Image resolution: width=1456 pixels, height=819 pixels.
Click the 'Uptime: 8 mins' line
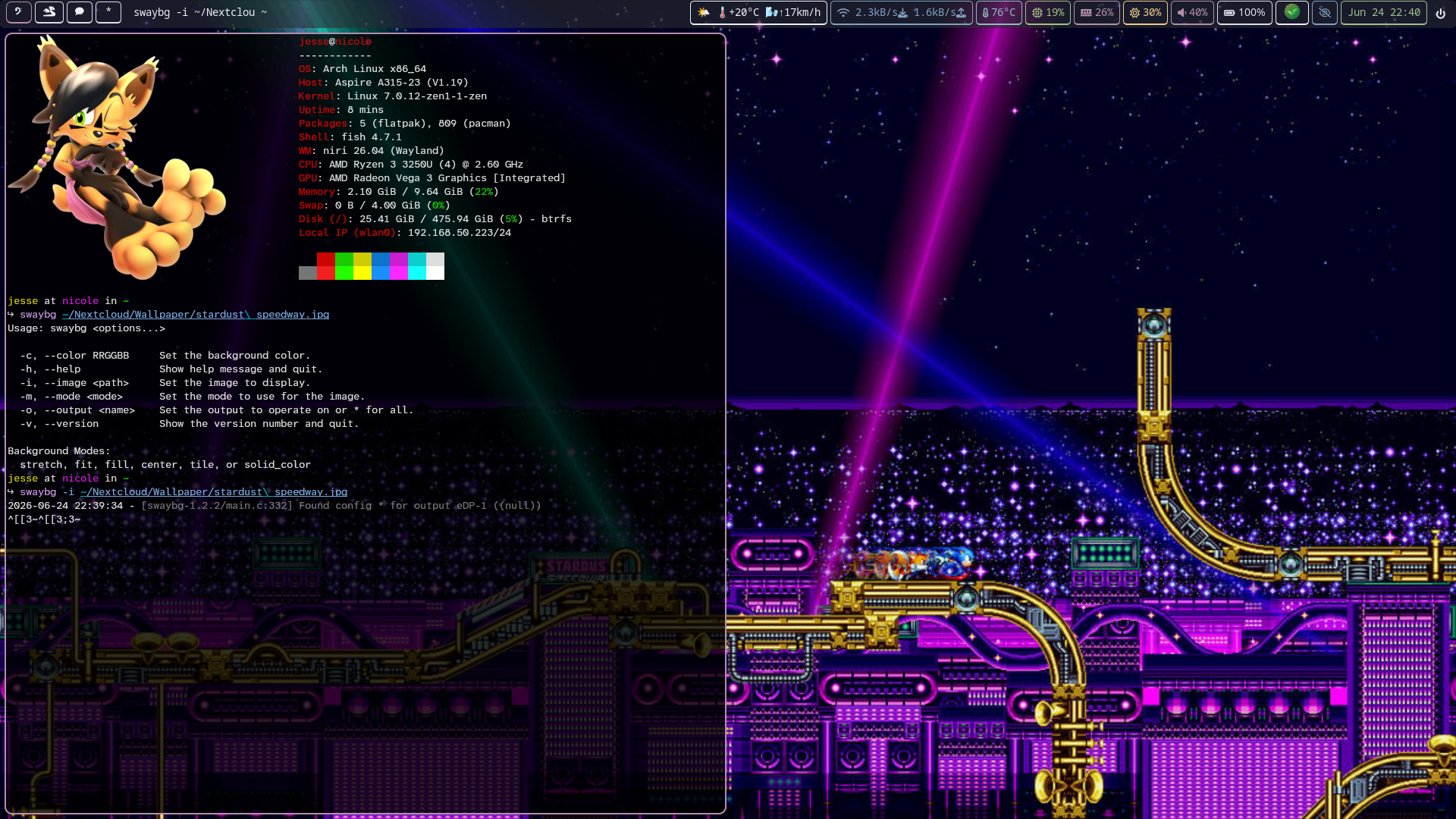click(x=341, y=110)
